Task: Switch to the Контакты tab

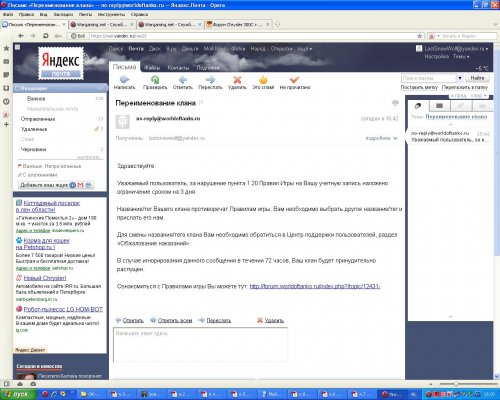Action: [178, 68]
